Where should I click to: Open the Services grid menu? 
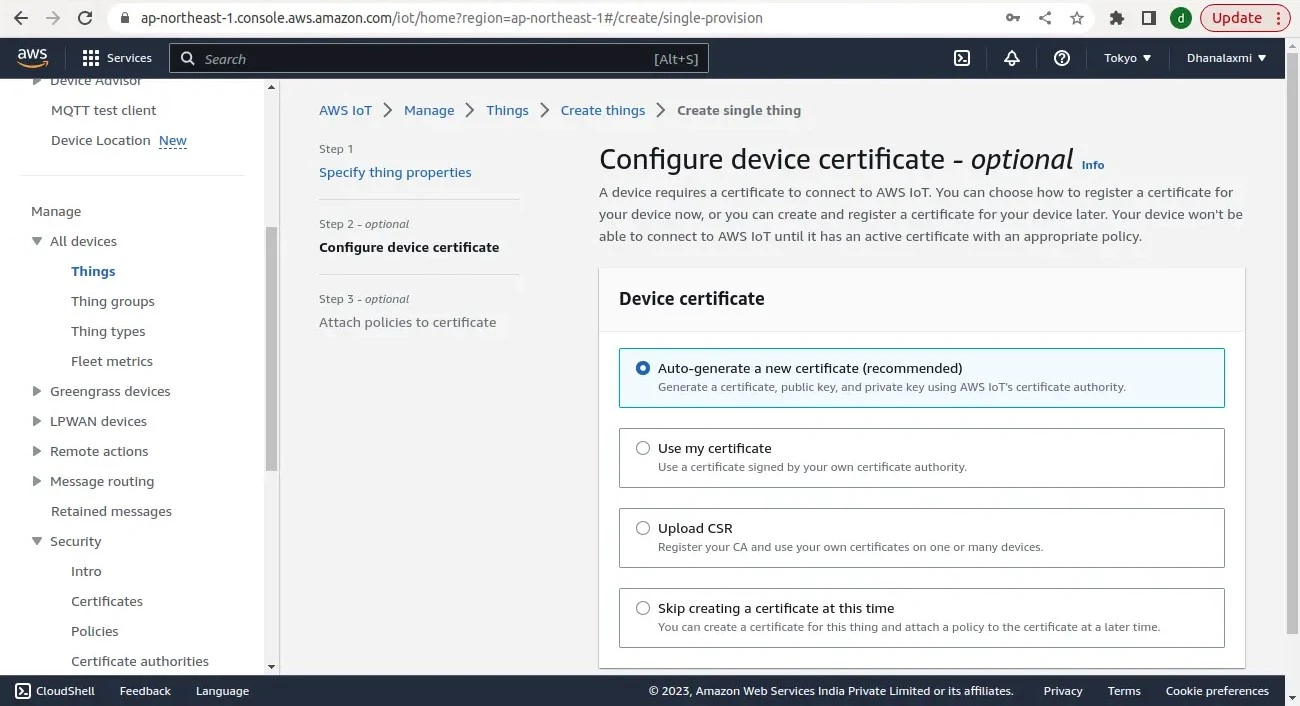click(x=117, y=58)
